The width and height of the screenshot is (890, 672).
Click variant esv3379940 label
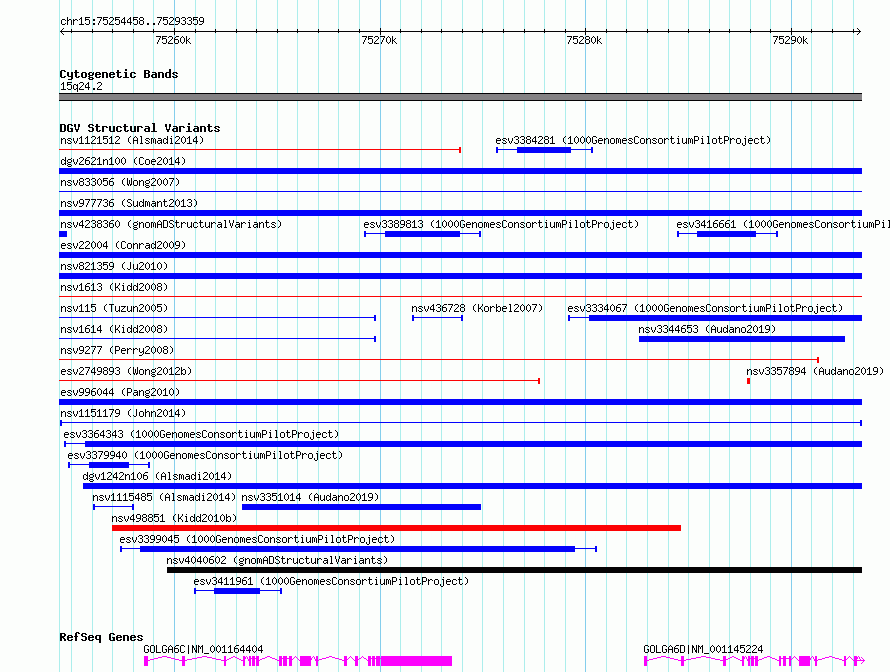point(205,455)
